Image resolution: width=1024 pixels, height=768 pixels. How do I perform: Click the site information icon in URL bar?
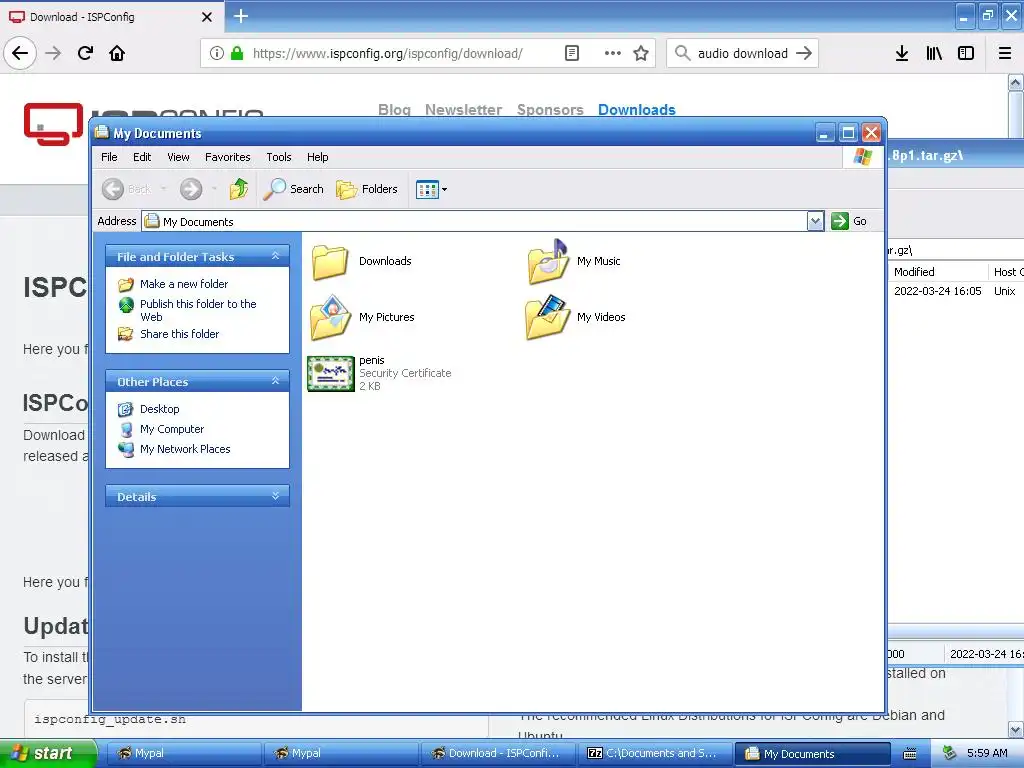coord(217,54)
